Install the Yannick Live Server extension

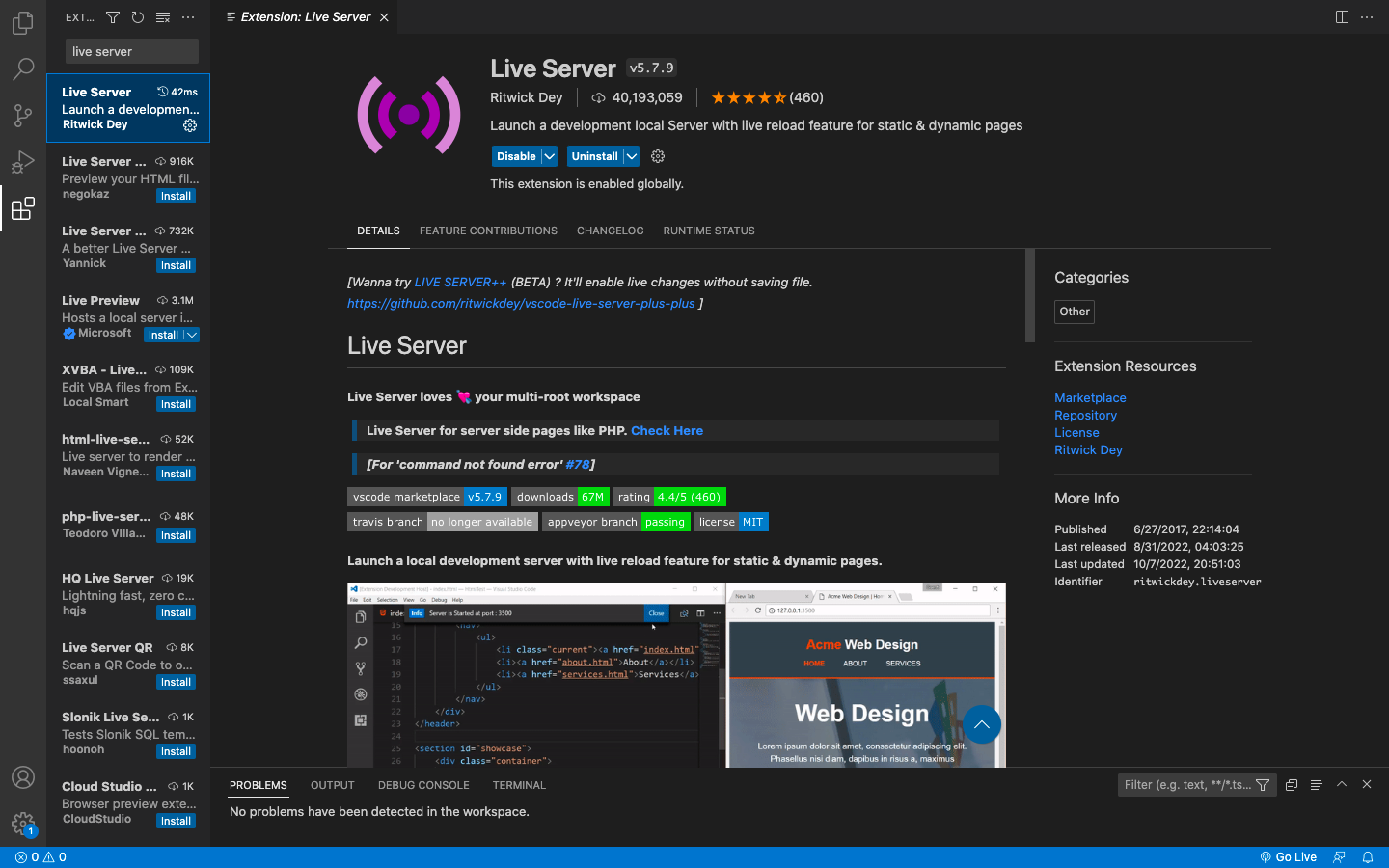(x=176, y=265)
